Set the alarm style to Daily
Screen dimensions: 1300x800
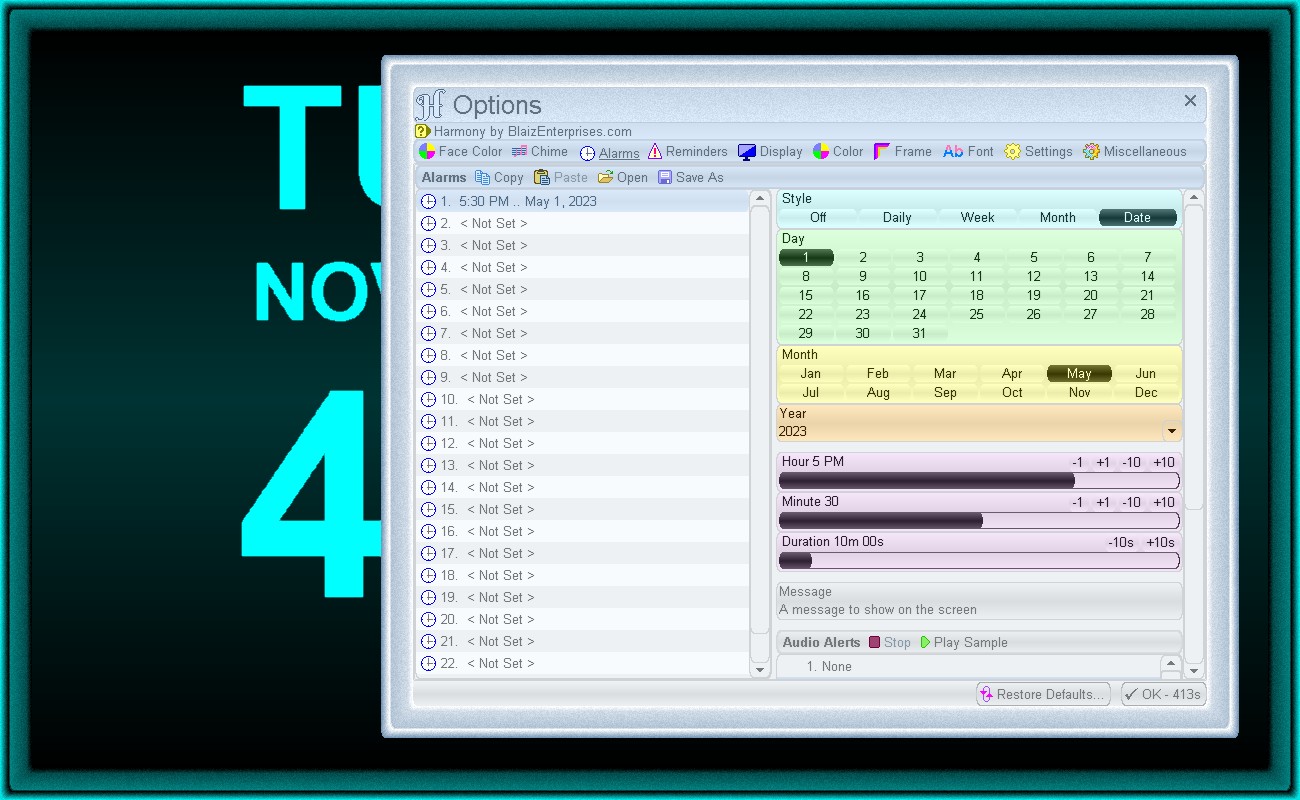897,217
